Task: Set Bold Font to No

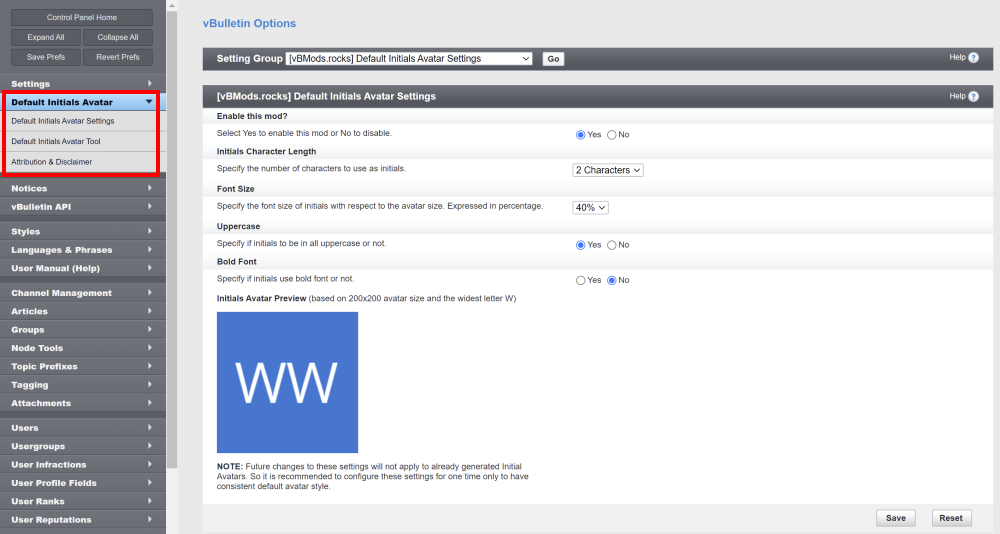Action: tap(612, 280)
